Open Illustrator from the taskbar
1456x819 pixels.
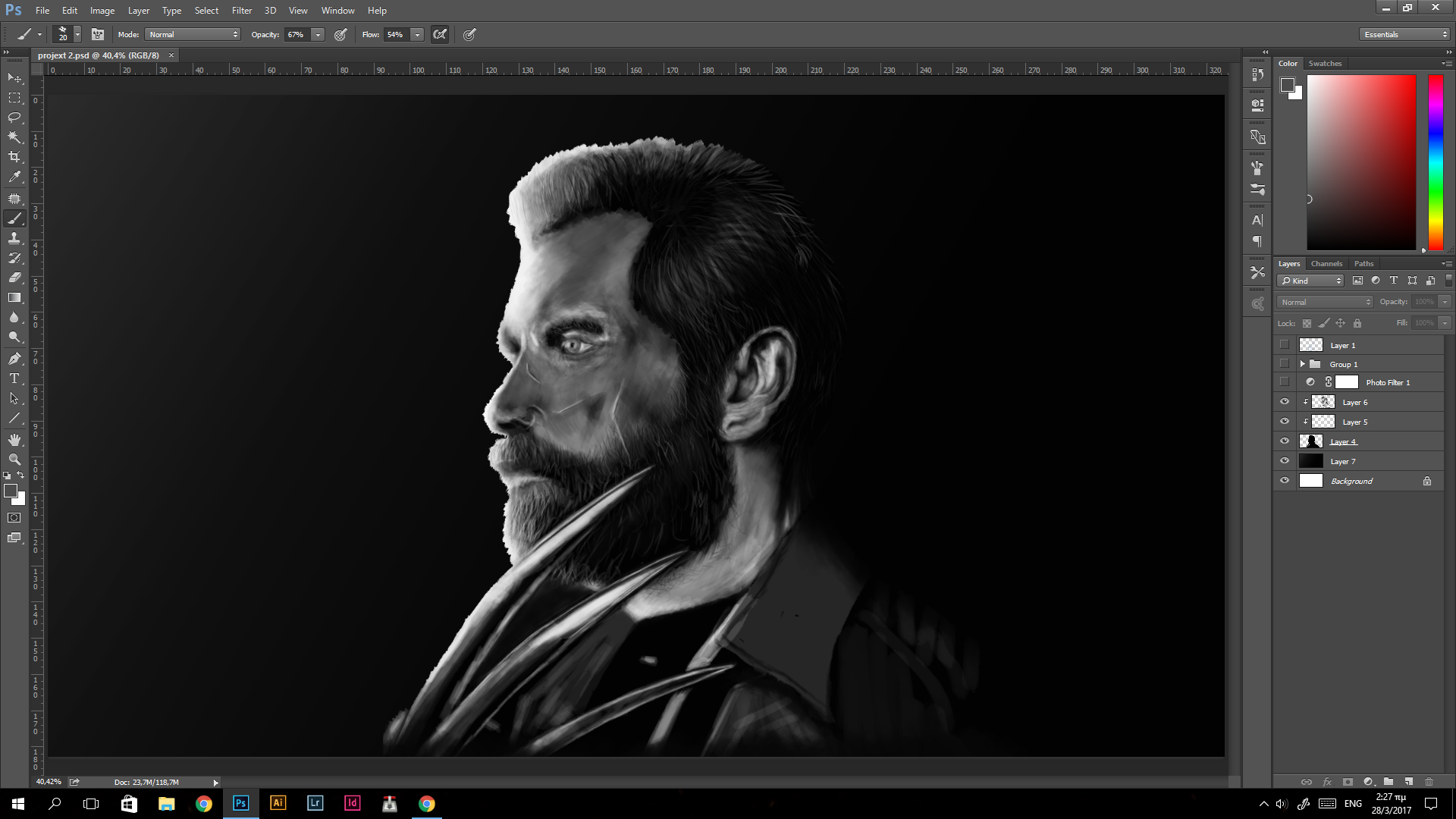pos(278,803)
